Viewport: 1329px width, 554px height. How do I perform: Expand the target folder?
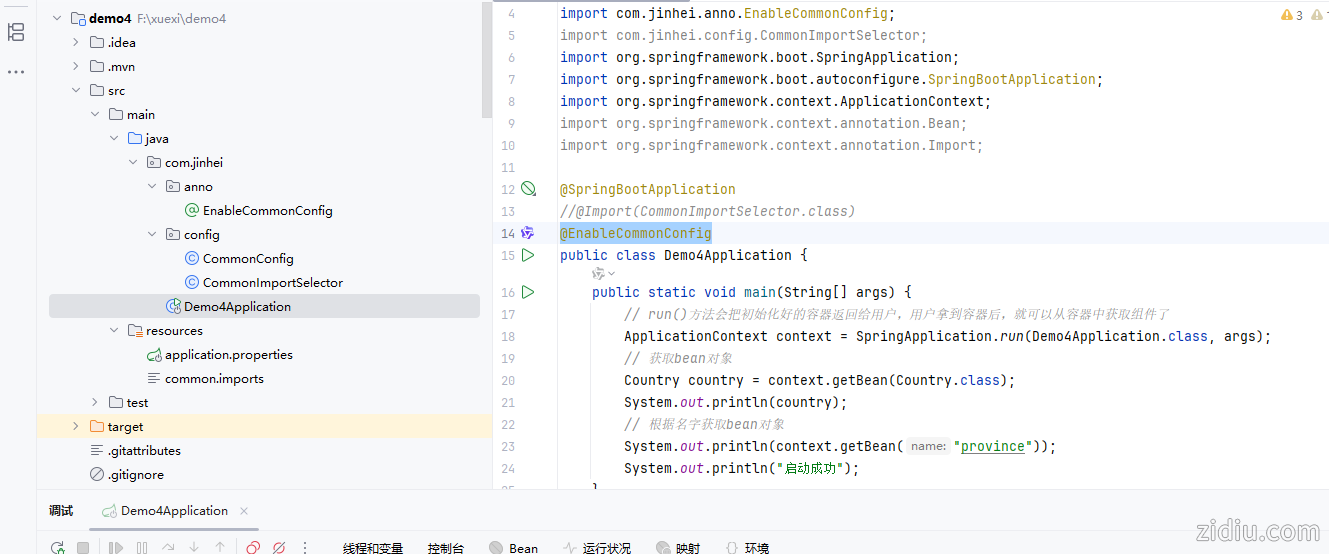[x=76, y=427]
